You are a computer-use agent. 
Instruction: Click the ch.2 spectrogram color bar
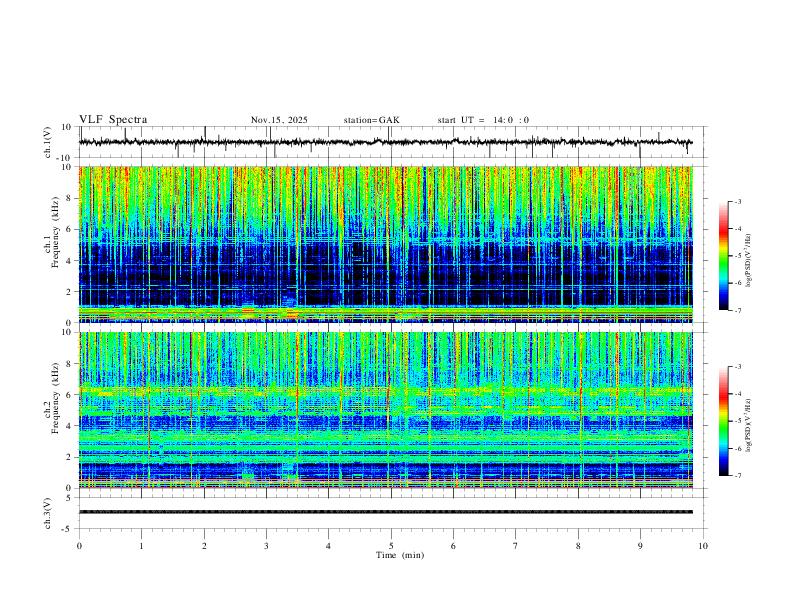[724, 421]
